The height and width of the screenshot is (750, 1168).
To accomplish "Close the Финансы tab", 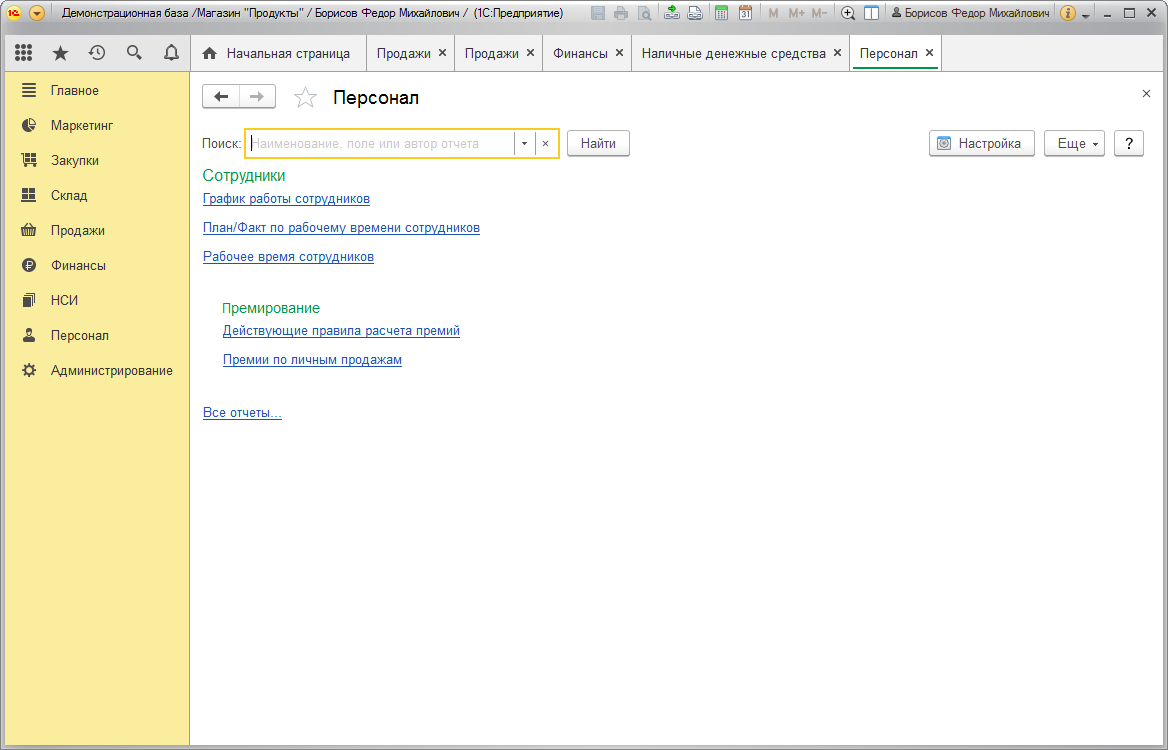I will point(619,53).
